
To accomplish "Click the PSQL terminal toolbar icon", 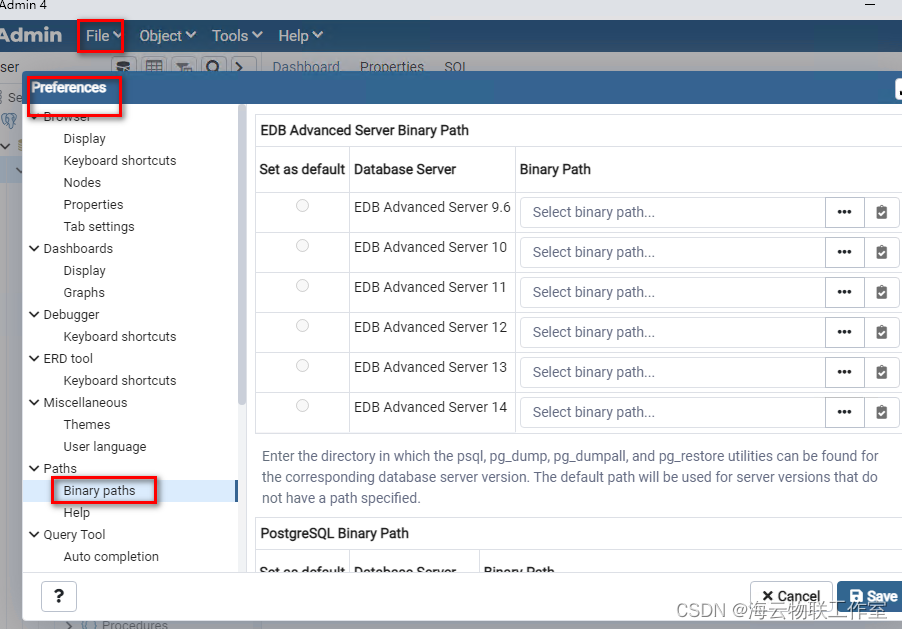I will [x=243, y=66].
